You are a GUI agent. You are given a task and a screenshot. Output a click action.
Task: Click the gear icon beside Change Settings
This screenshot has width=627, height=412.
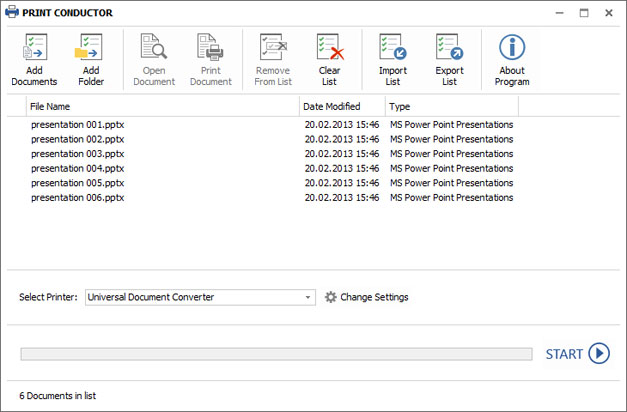tap(330, 297)
